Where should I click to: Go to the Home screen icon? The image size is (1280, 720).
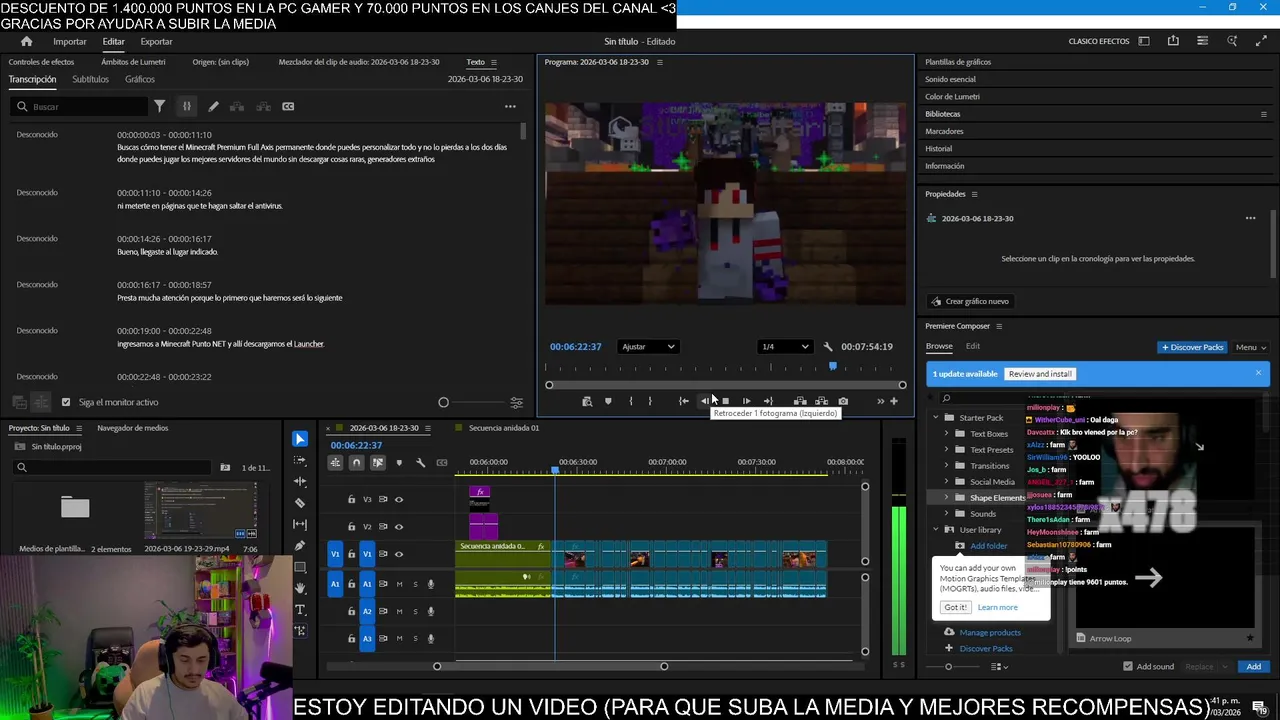pyautogui.click(x=26, y=41)
